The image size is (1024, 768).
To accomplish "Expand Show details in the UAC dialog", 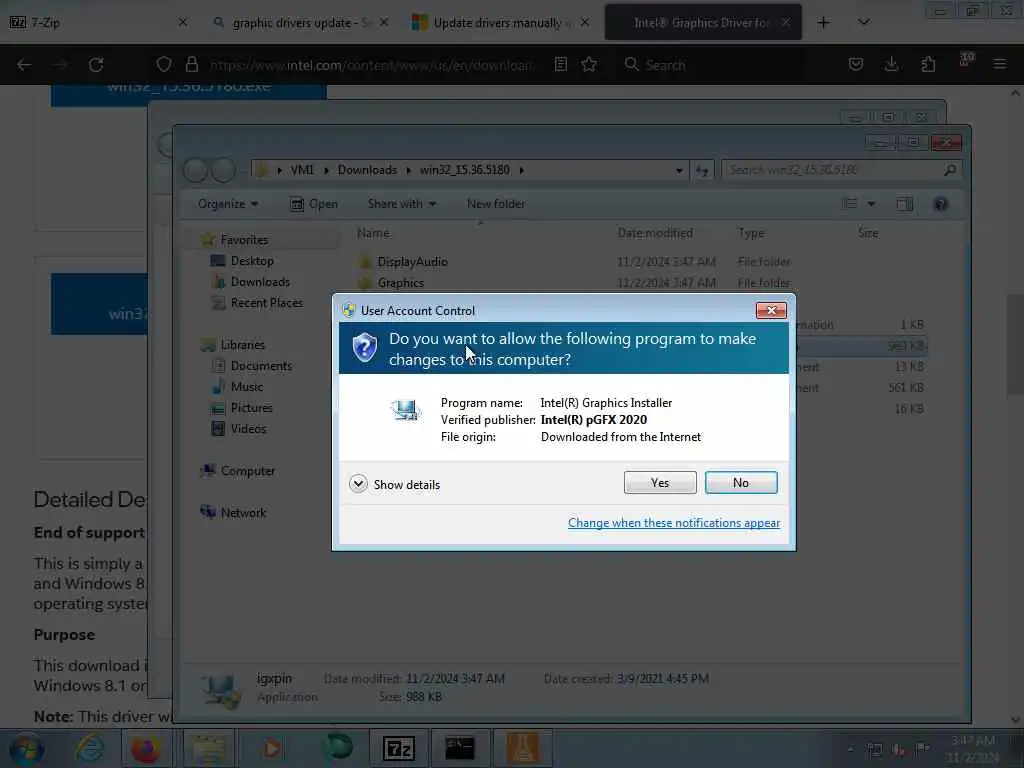I will click(394, 485).
